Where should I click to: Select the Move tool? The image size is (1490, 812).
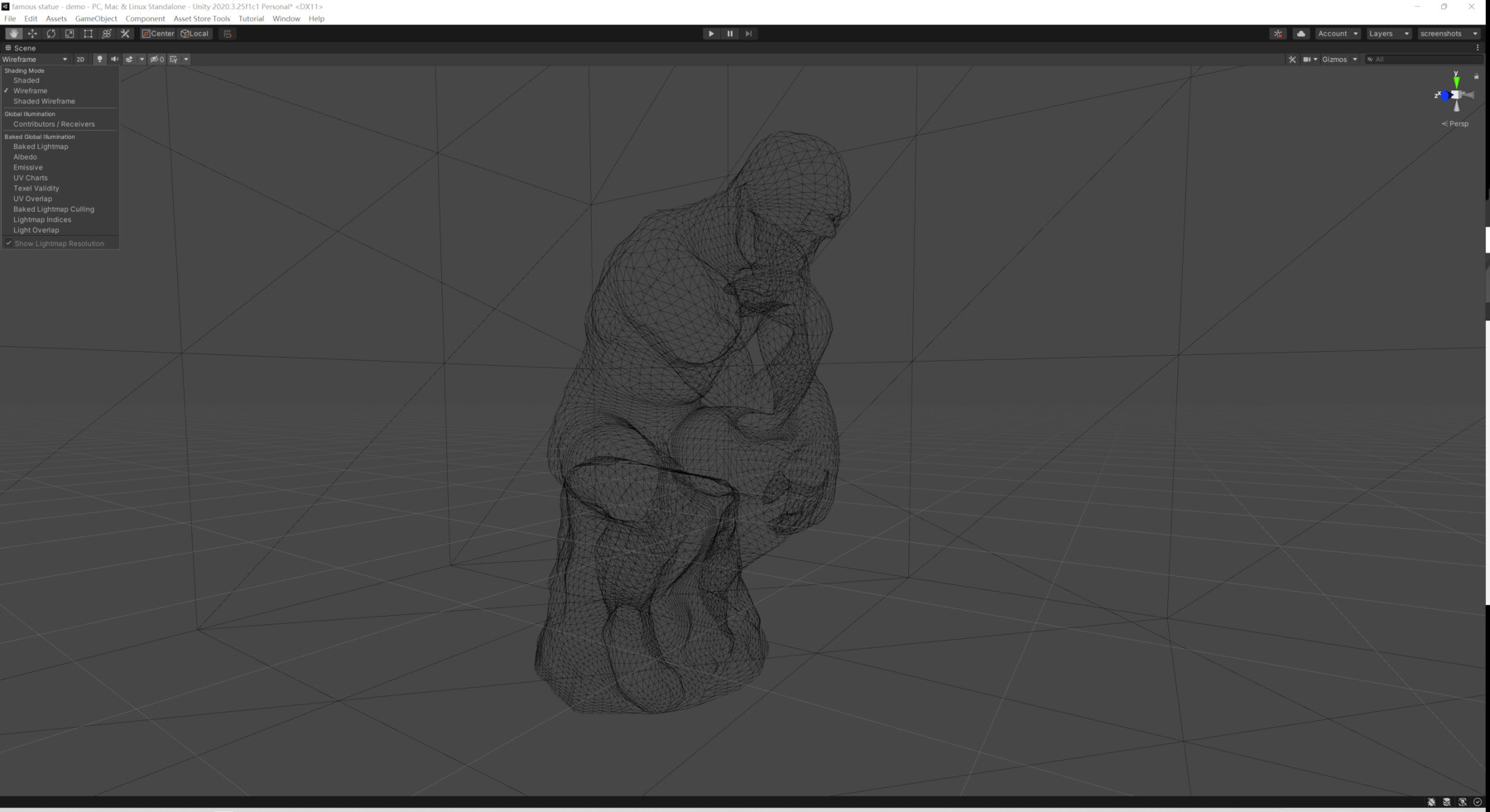(x=32, y=33)
